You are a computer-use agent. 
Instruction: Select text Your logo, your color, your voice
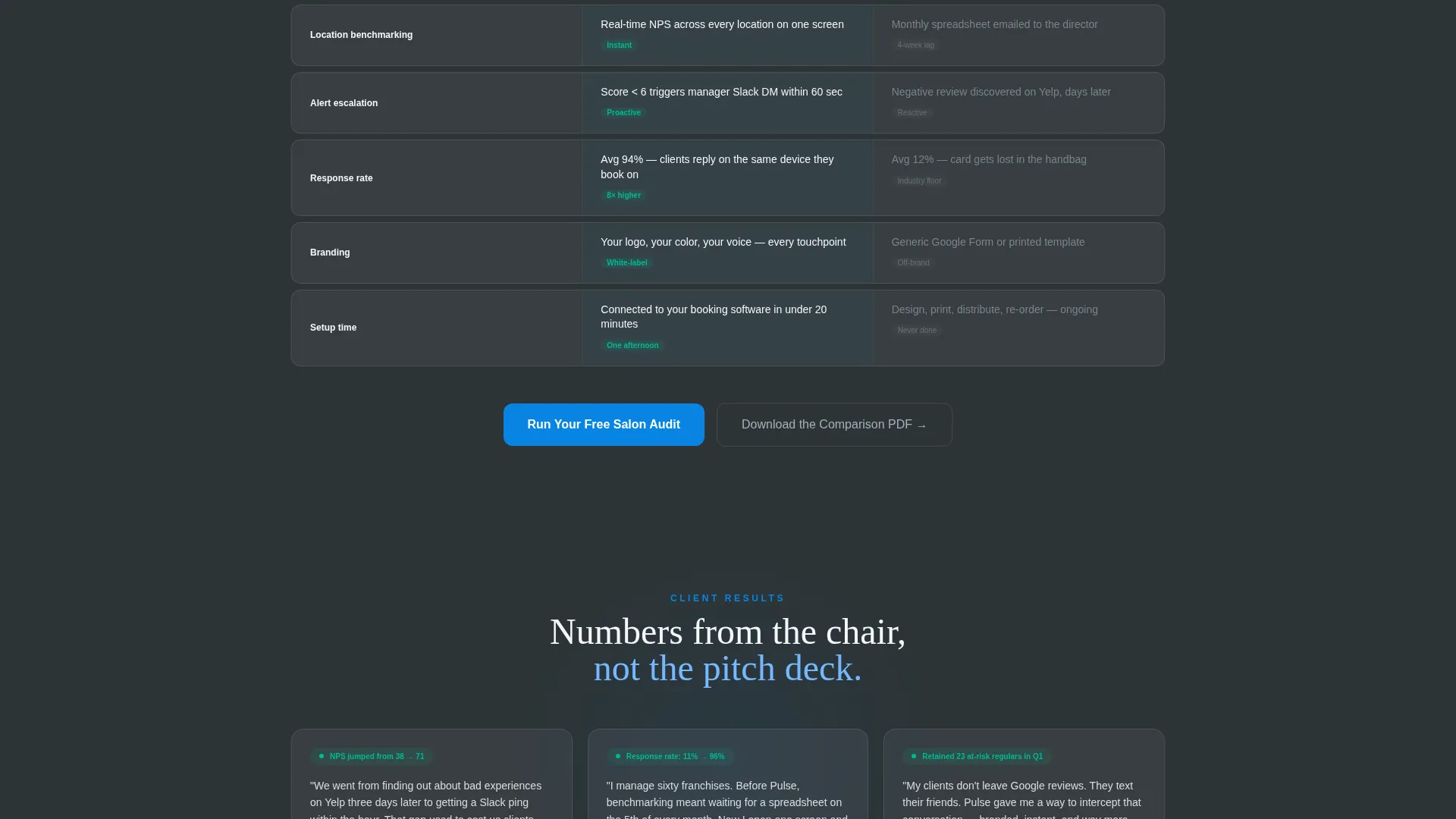723,242
